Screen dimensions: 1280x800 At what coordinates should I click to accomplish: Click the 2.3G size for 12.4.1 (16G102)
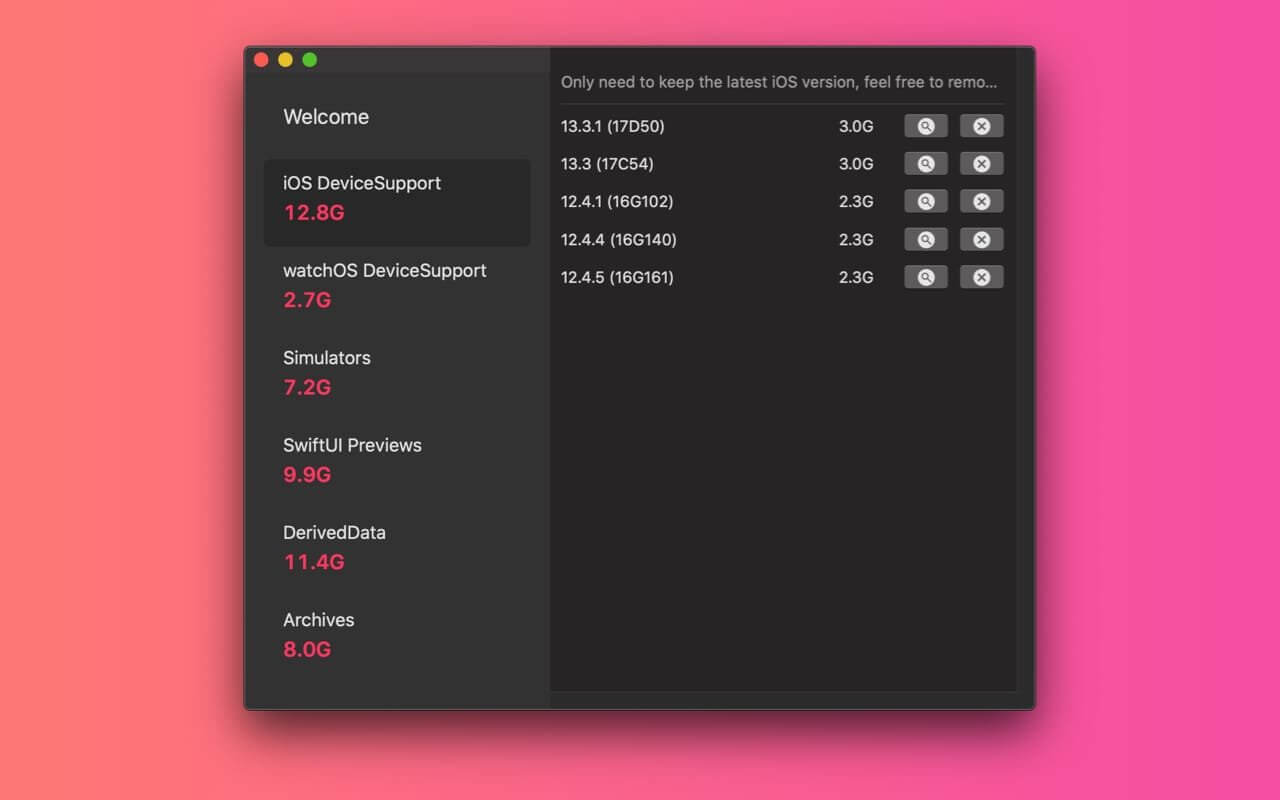pos(856,202)
